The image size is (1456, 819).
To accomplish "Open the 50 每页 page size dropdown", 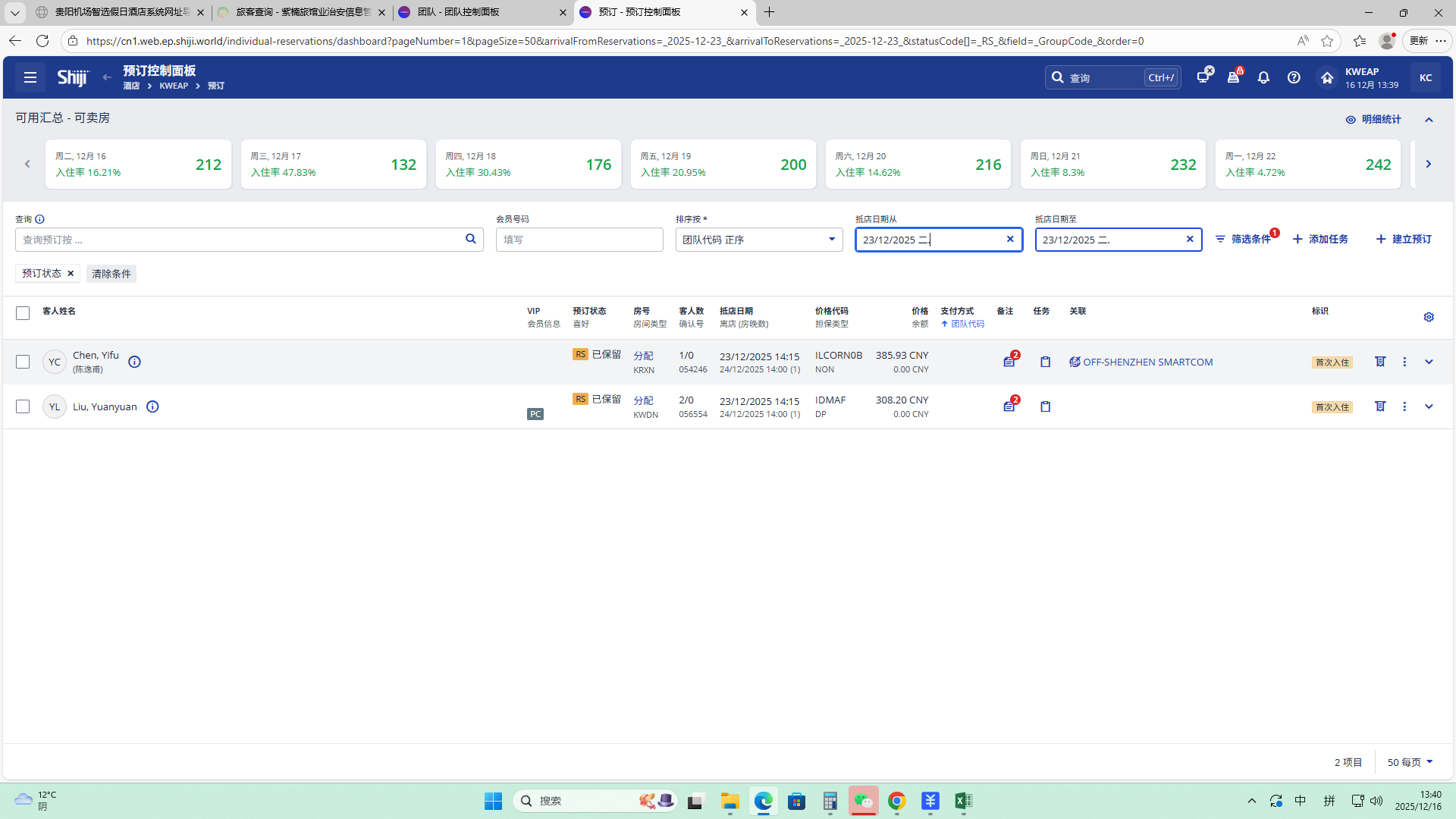I will click(1410, 762).
